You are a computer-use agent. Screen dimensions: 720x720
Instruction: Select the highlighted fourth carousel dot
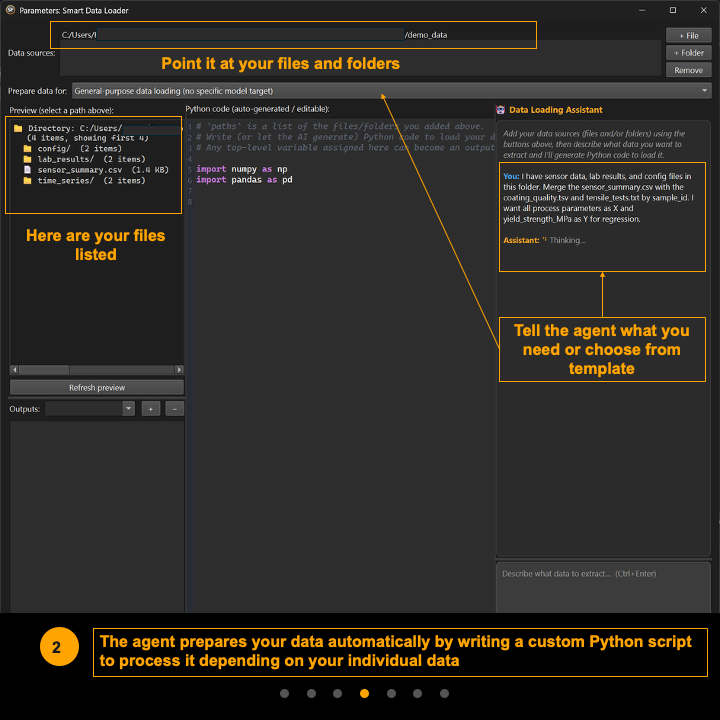365,693
